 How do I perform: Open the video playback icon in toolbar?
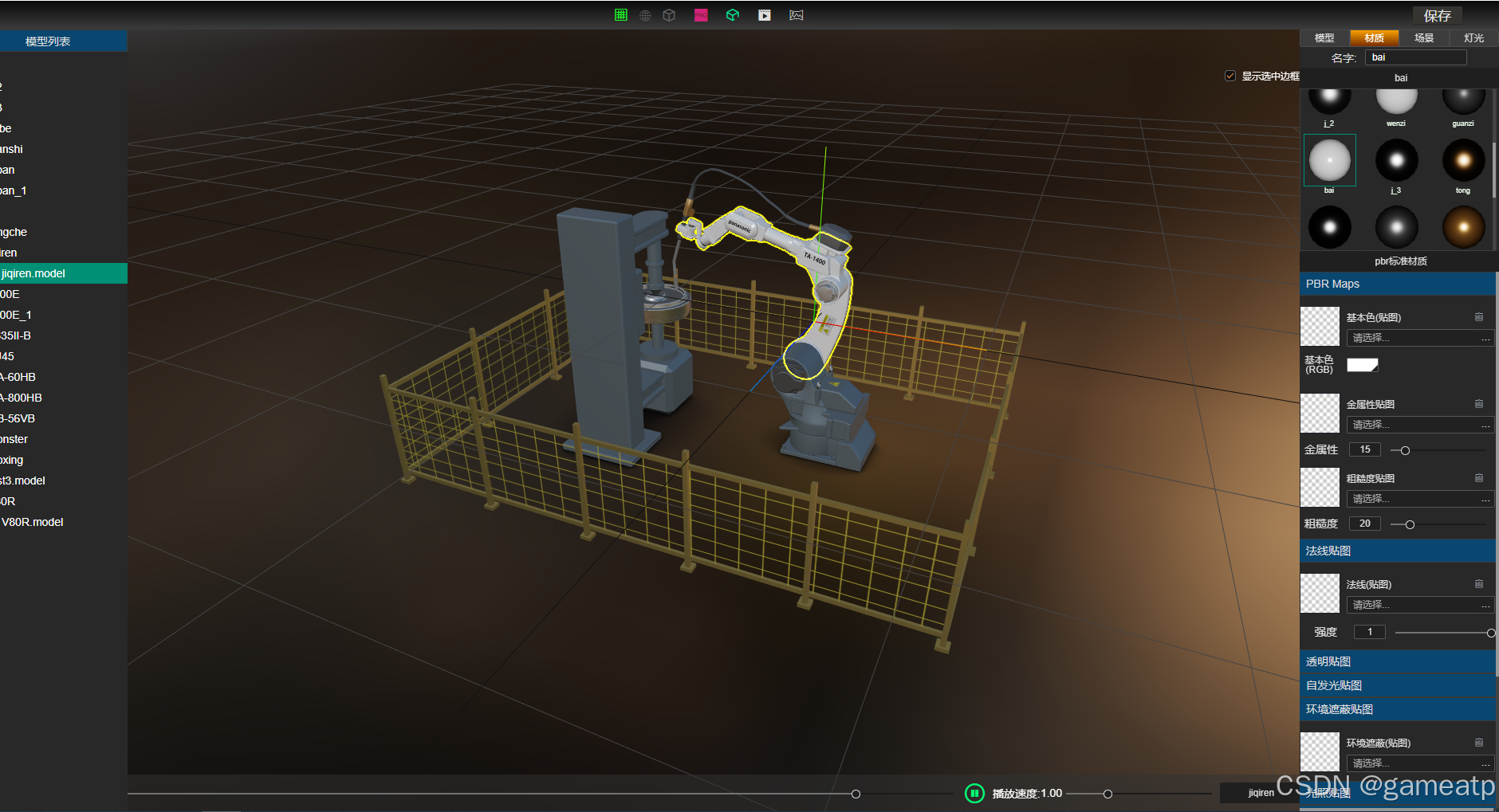click(765, 14)
